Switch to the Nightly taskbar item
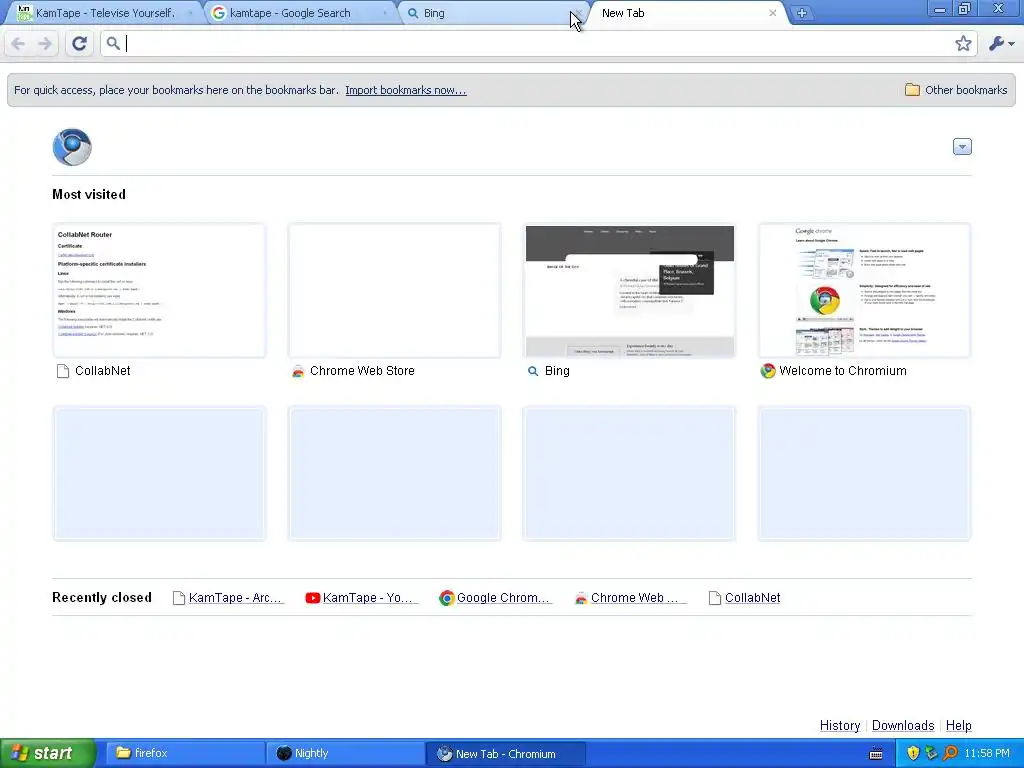Viewport: 1024px width, 768px height. click(345, 753)
